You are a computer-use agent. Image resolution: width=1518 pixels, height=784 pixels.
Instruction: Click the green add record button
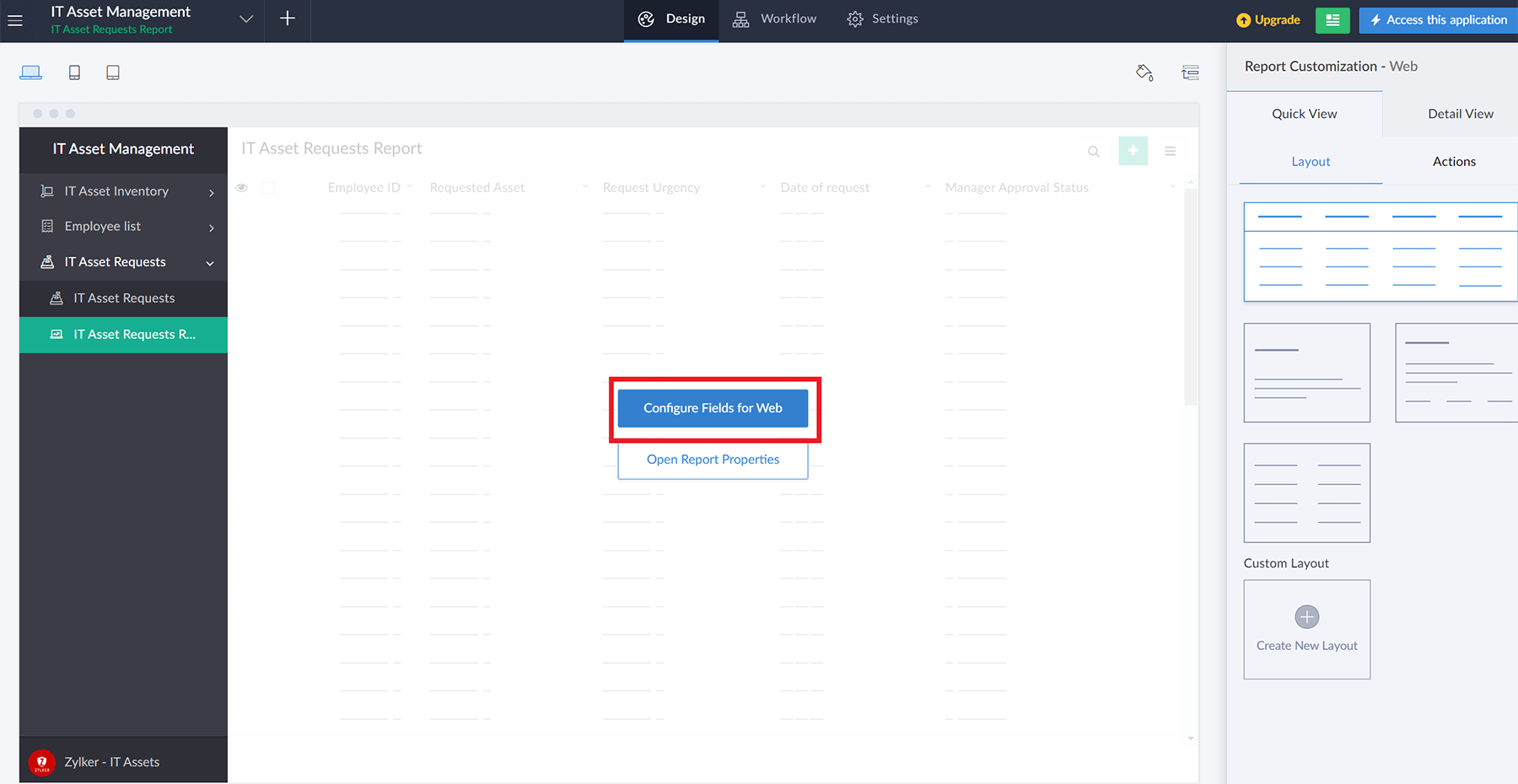pos(1133,151)
